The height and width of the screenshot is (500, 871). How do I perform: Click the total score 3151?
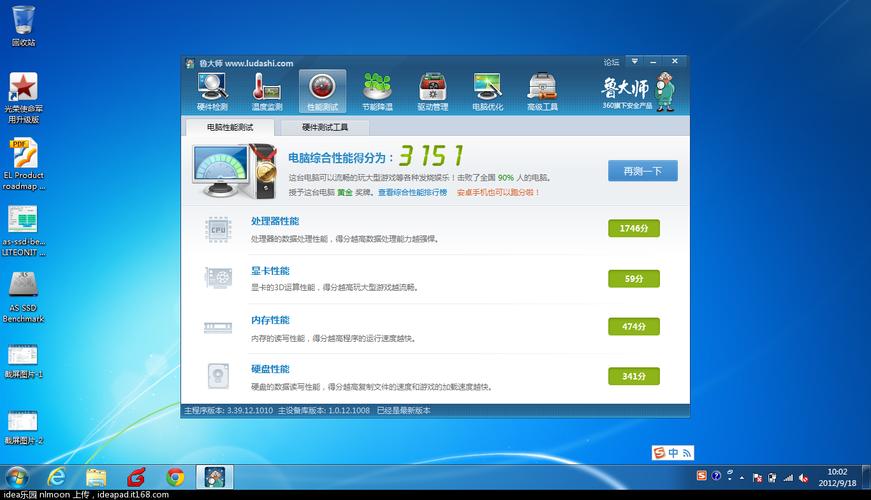(431, 156)
